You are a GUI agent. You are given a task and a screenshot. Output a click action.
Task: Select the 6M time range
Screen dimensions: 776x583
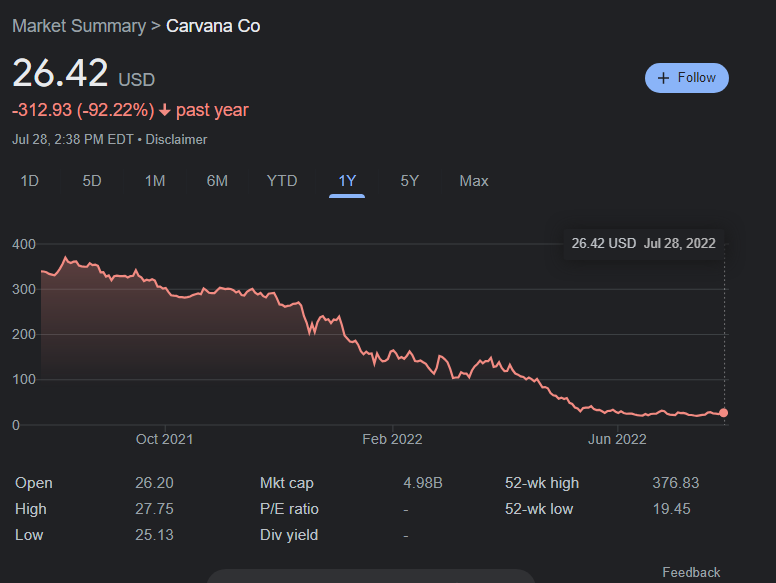click(217, 181)
